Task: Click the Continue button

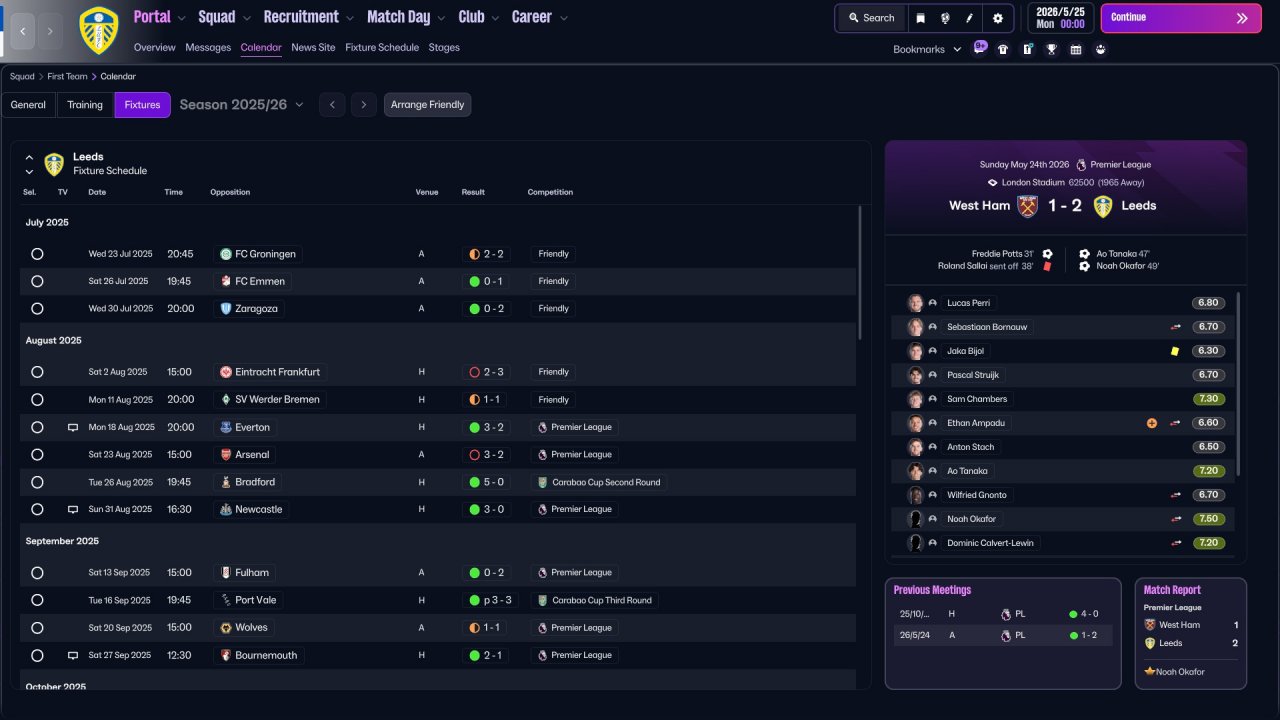Action: click(1181, 18)
